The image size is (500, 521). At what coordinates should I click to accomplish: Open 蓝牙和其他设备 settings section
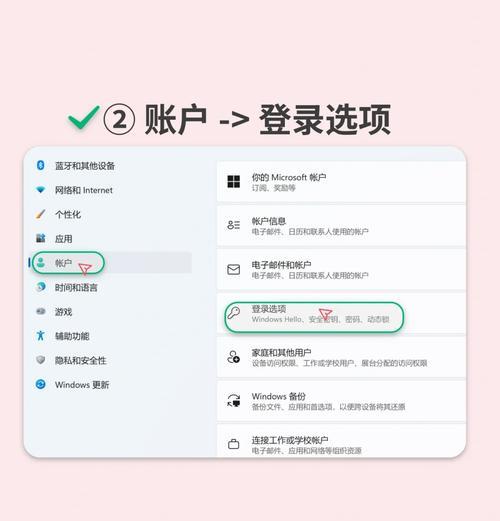click(112, 165)
